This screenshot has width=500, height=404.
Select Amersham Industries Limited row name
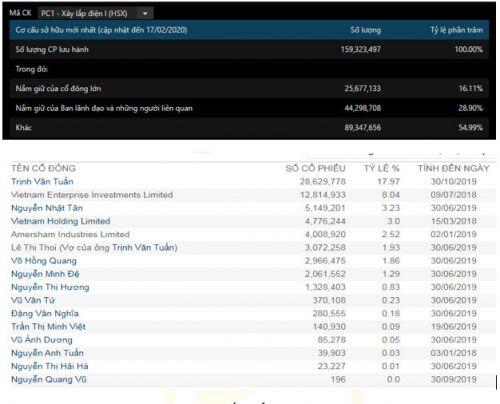70,234
